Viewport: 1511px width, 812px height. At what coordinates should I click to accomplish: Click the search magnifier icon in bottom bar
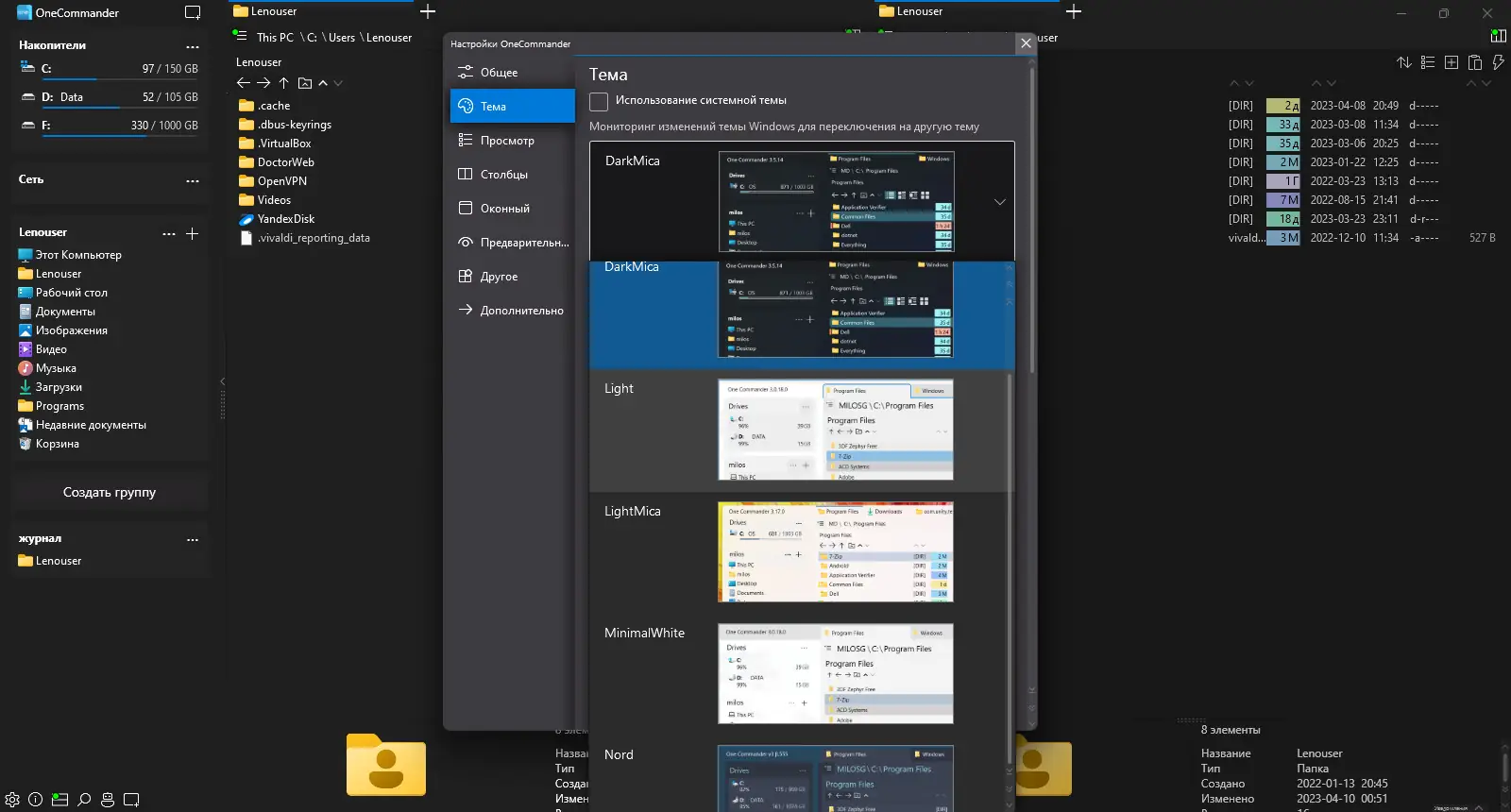(x=84, y=800)
